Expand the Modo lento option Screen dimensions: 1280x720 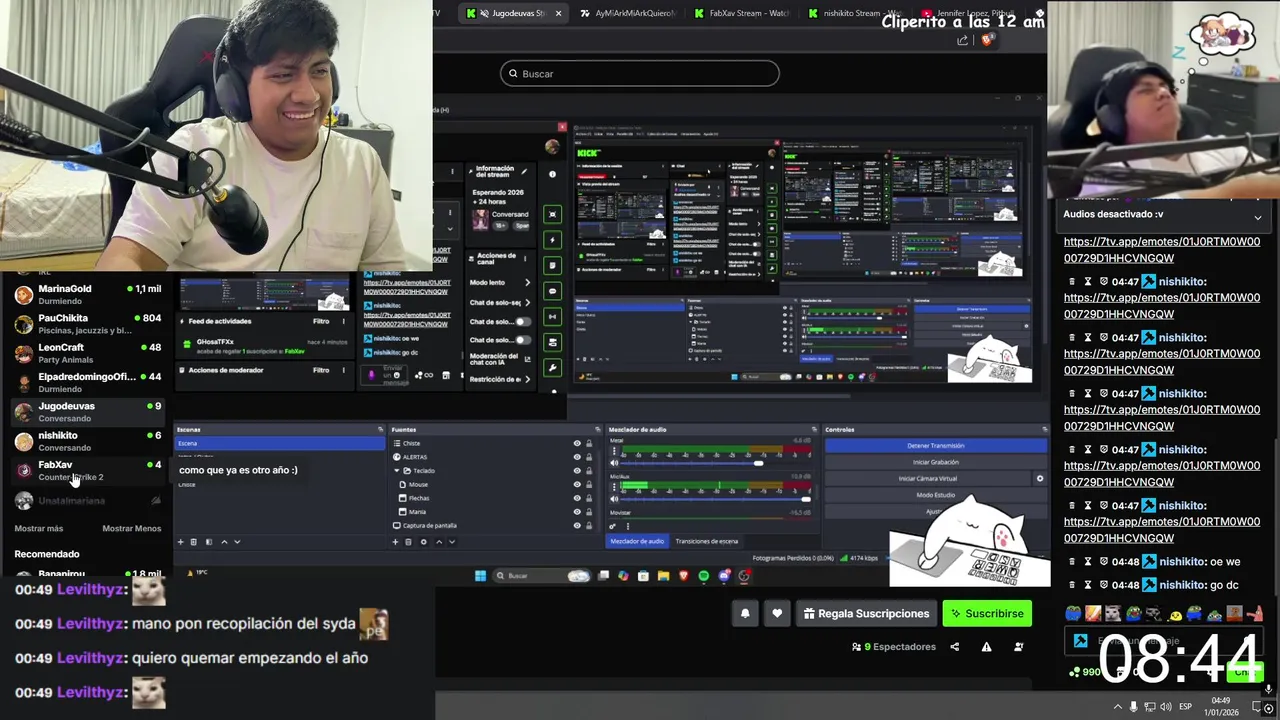(527, 283)
